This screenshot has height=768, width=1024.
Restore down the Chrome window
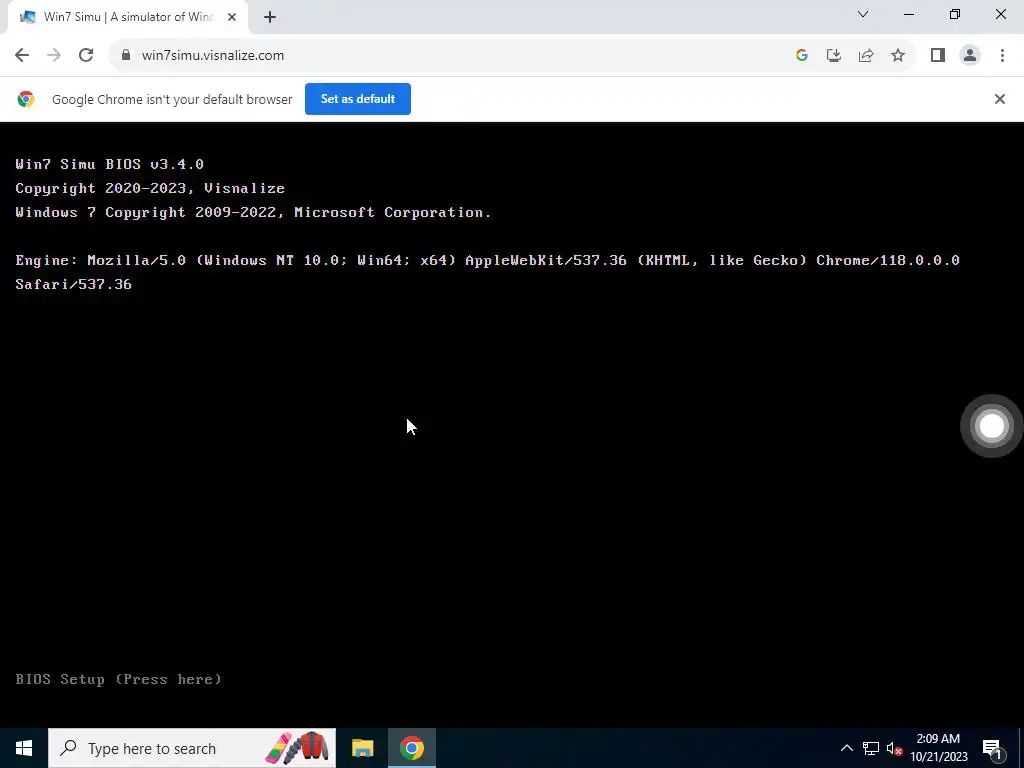click(x=955, y=14)
